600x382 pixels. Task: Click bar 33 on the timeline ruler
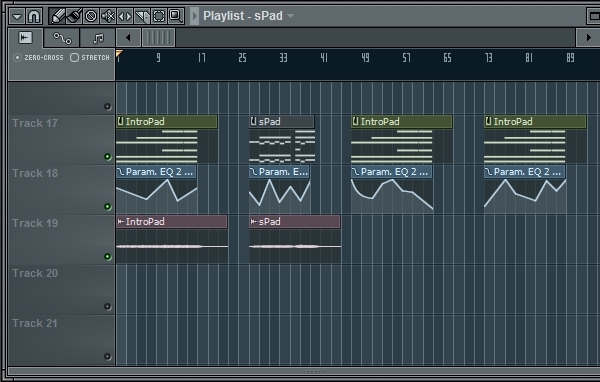(x=283, y=58)
